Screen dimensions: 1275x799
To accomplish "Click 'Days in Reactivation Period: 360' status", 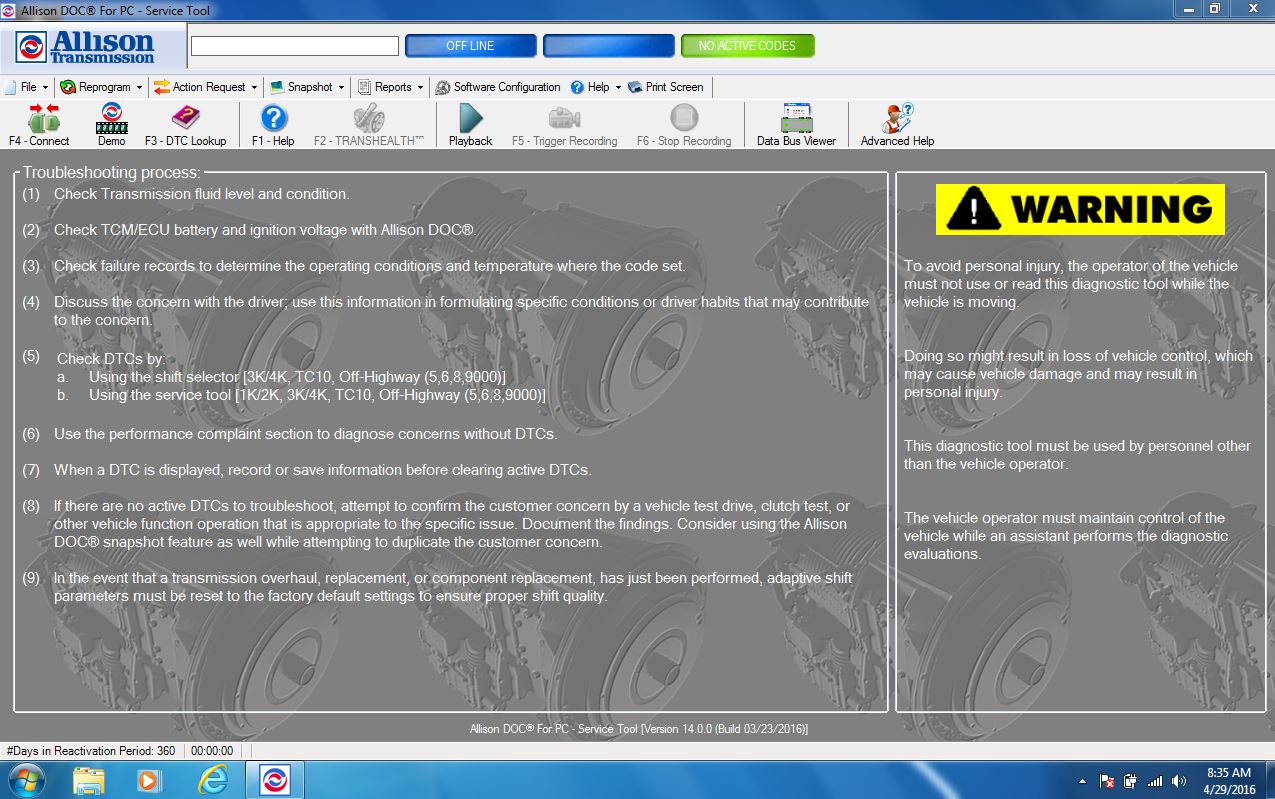I will pos(91,750).
